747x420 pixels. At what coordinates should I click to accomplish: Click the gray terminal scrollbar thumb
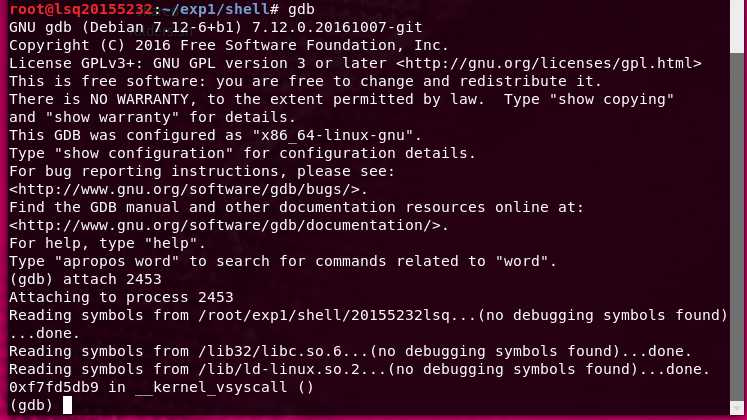click(x=737, y=228)
